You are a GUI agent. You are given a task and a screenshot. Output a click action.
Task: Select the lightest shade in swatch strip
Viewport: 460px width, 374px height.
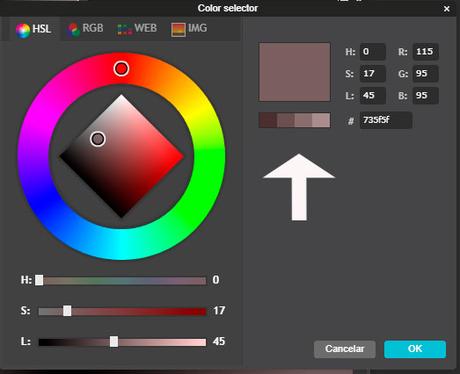[x=321, y=120]
